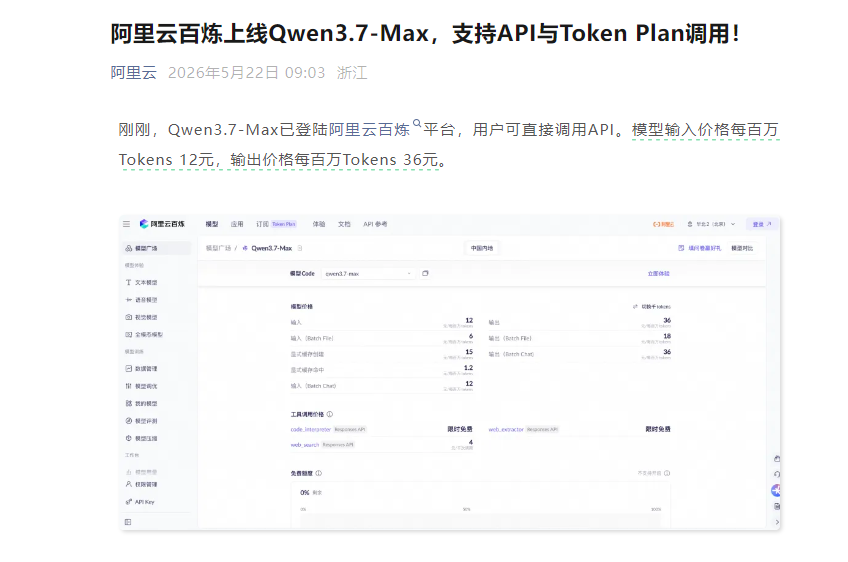
Task: Open the web_search tool link
Action: 305,445
